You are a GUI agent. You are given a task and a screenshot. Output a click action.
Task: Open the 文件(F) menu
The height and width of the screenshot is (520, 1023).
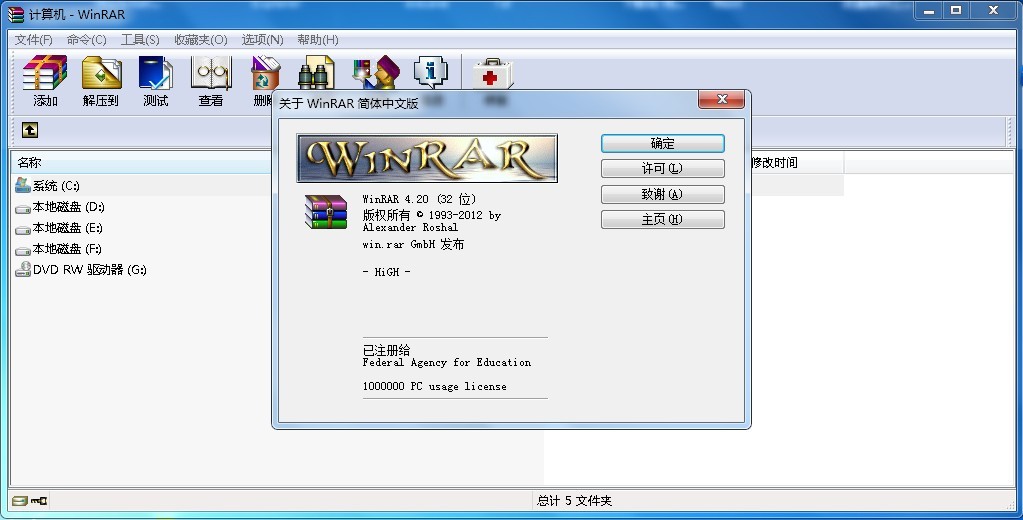(33, 40)
